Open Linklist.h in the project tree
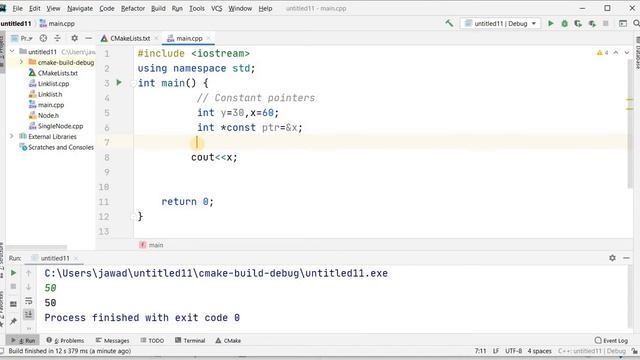640x360 pixels. point(45,94)
